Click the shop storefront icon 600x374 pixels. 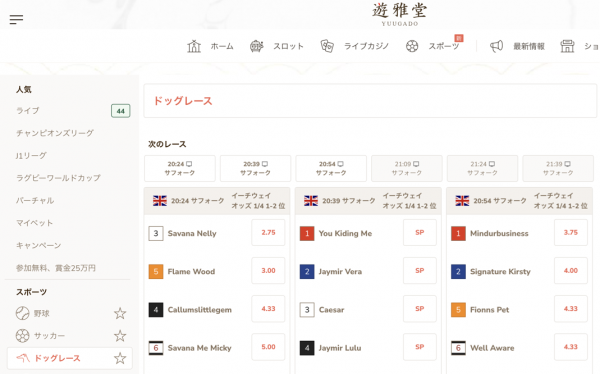pos(567,46)
